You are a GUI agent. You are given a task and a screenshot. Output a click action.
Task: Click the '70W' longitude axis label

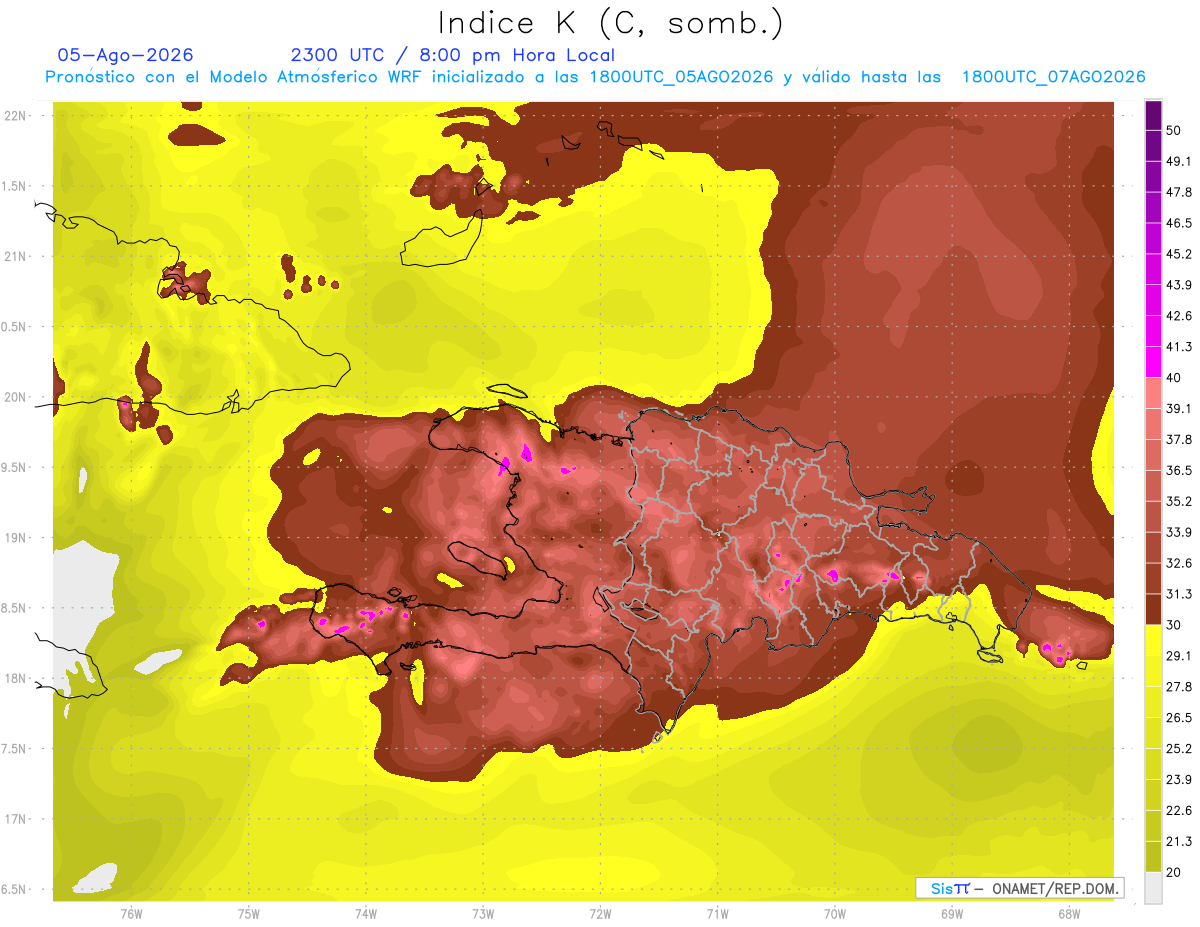click(x=835, y=914)
